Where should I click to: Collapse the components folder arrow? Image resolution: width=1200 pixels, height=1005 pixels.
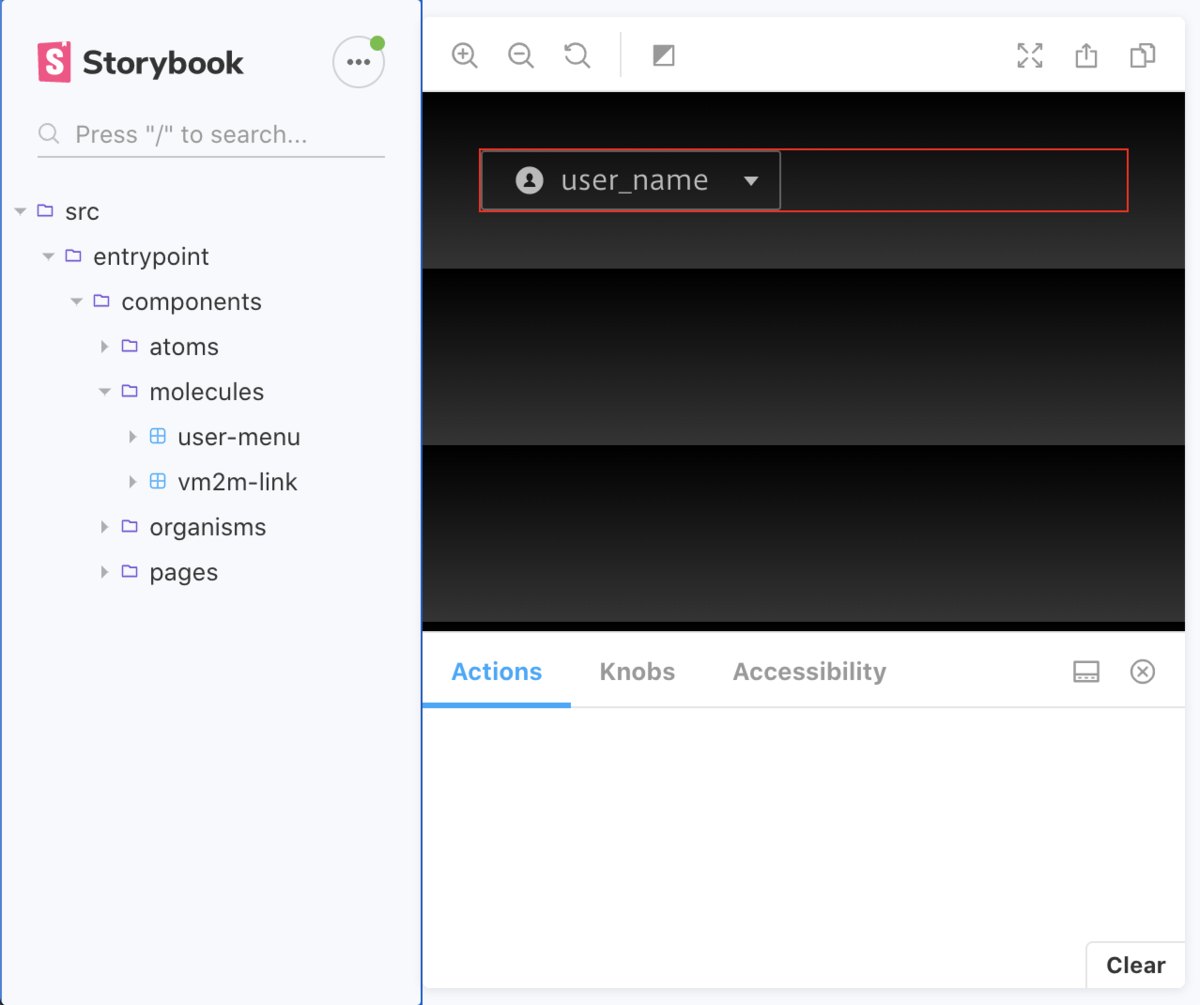tap(76, 302)
